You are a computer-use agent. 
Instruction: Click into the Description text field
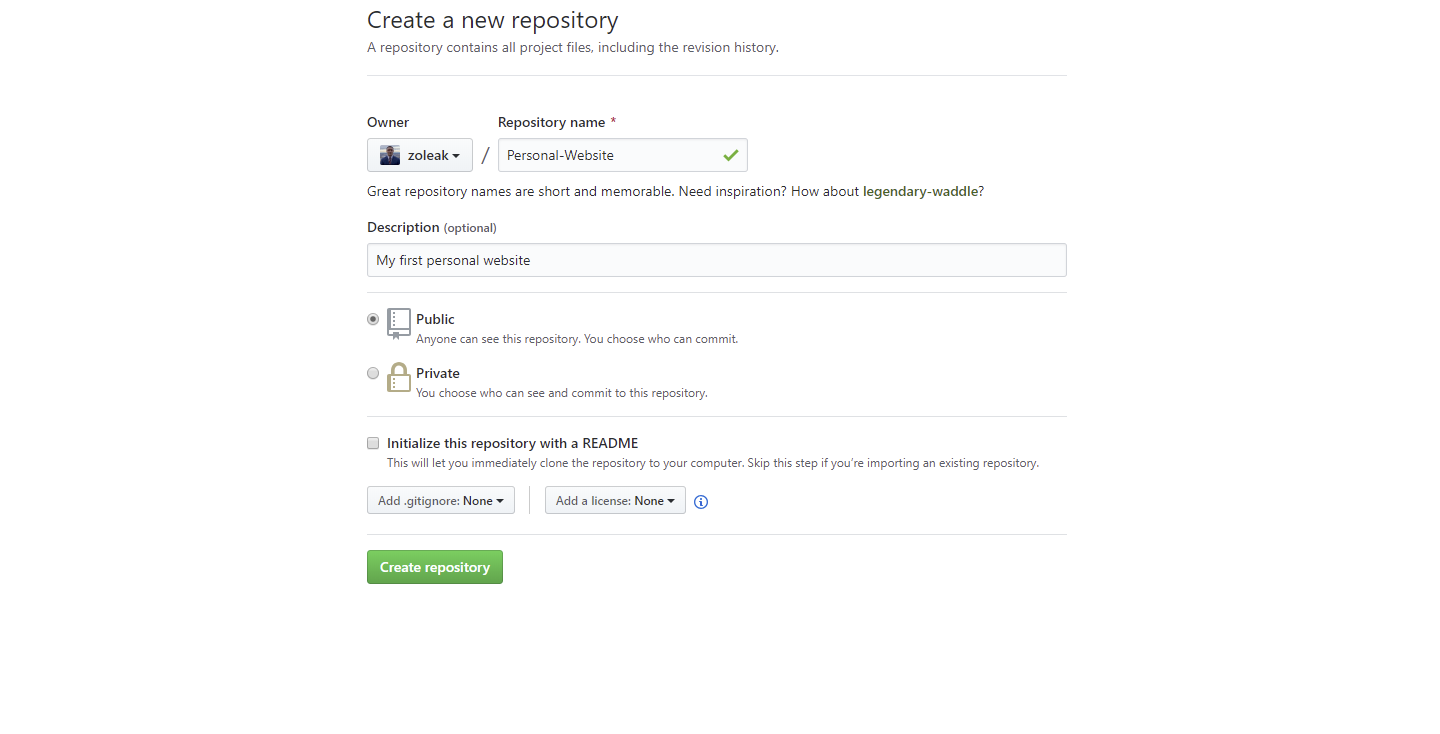pos(717,260)
